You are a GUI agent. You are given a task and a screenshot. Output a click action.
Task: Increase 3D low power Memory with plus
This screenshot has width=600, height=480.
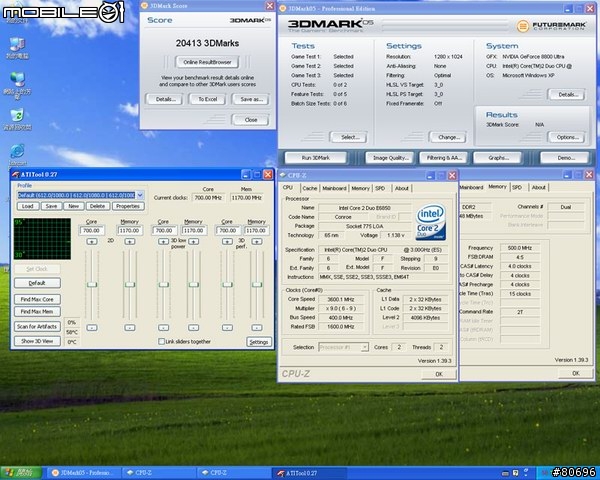194,242
